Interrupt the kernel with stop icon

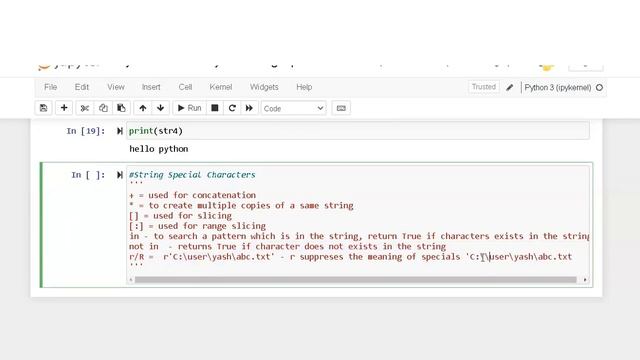(215, 108)
